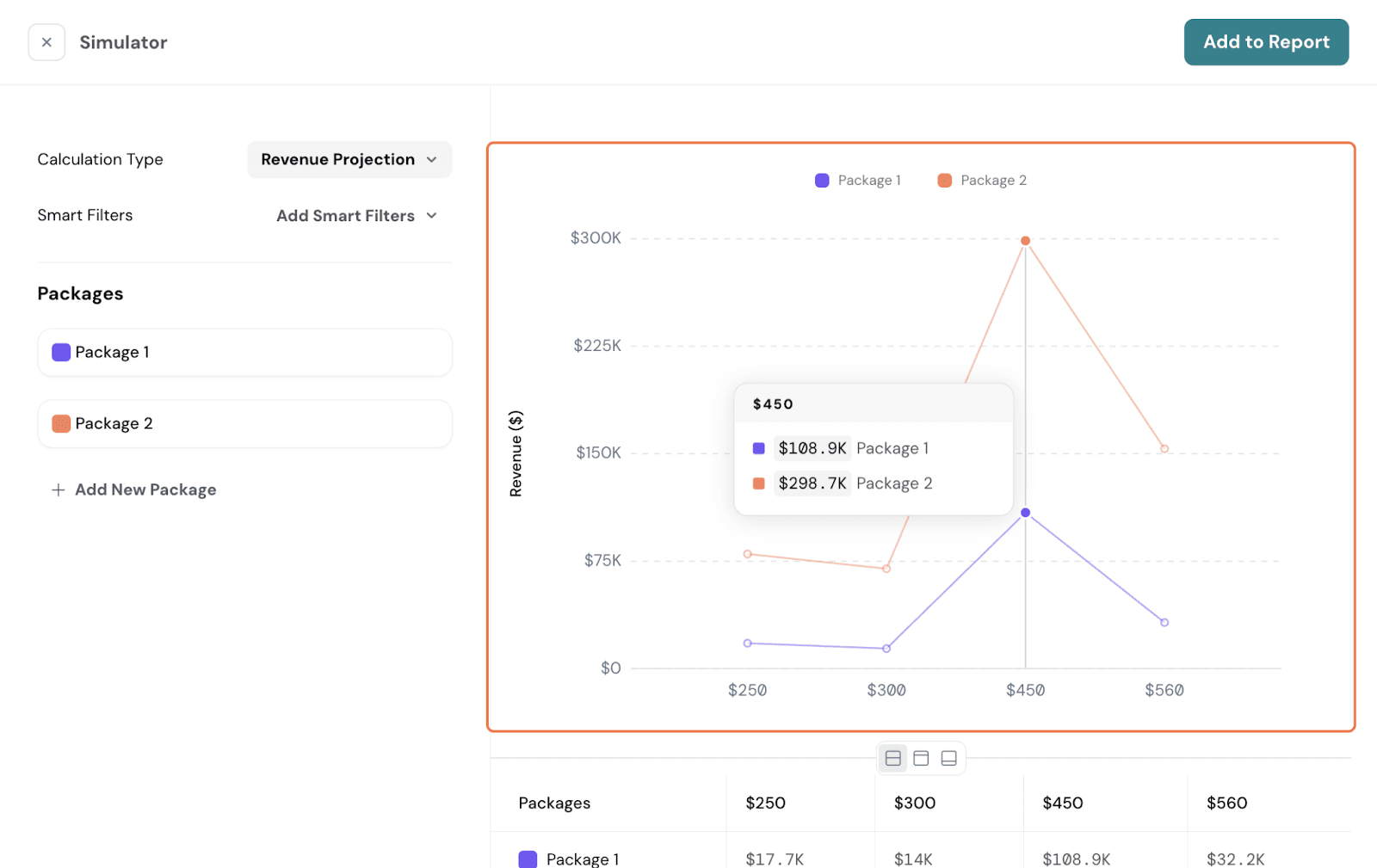
Task: Toggle Package 1 series in the chart legend
Action: click(x=858, y=181)
